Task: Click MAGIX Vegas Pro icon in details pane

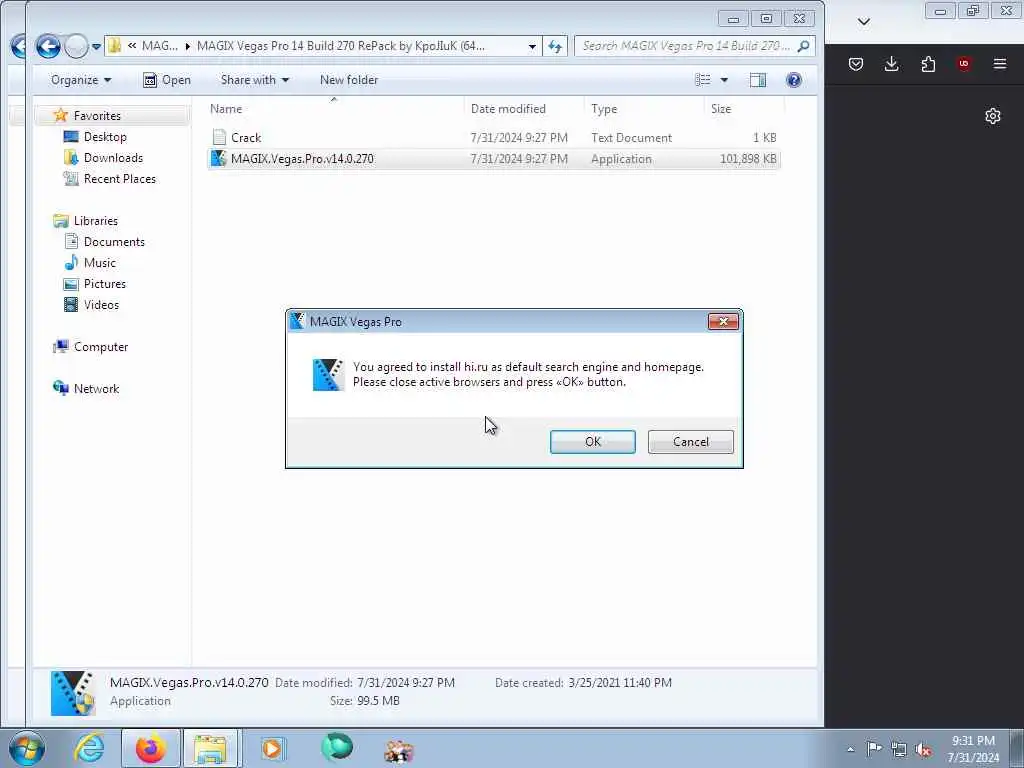Action: pyautogui.click(x=72, y=692)
